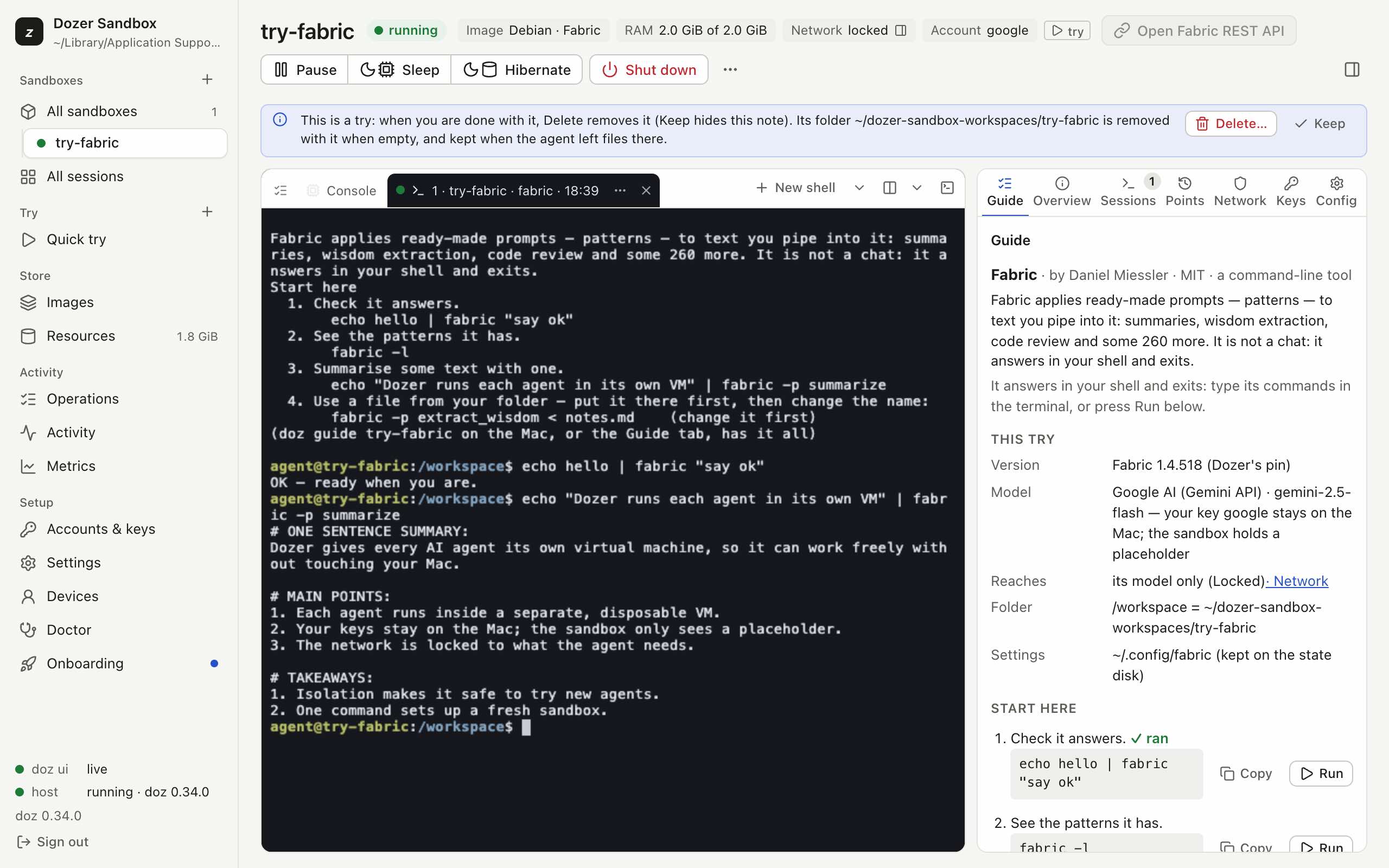The height and width of the screenshot is (868, 1389).
Task: Add a new Try with plus icon
Action: [x=207, y=212]
